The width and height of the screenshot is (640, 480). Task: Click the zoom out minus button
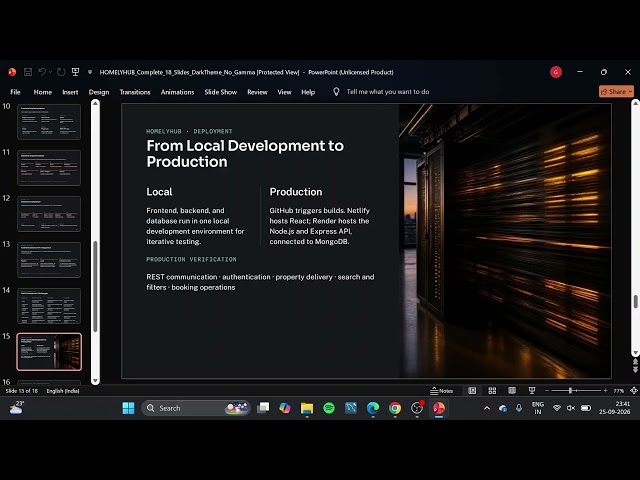(547, 391)
